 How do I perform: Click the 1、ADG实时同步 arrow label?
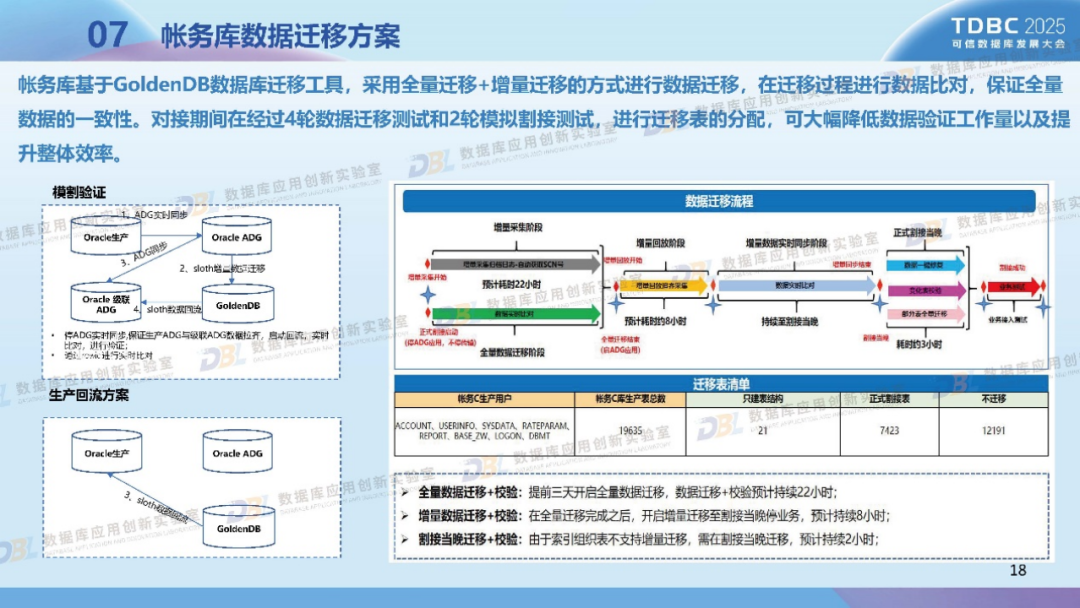(x=154, y=215)
